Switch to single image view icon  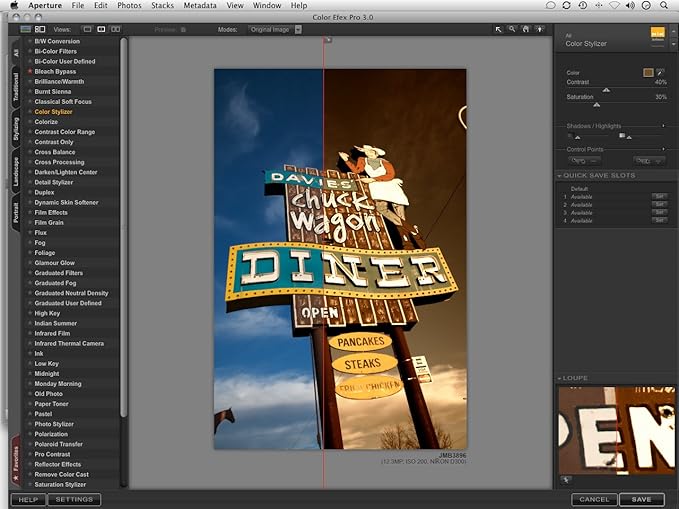87,30
